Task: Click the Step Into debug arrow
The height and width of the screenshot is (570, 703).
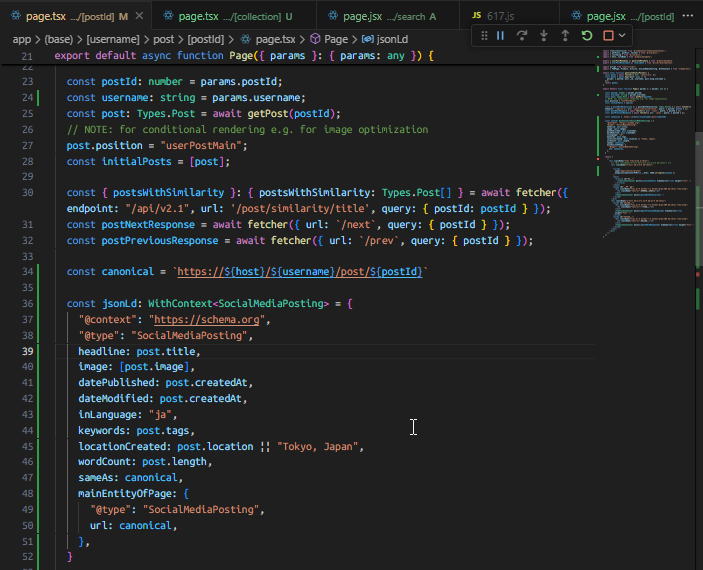Action: (544, 35)
